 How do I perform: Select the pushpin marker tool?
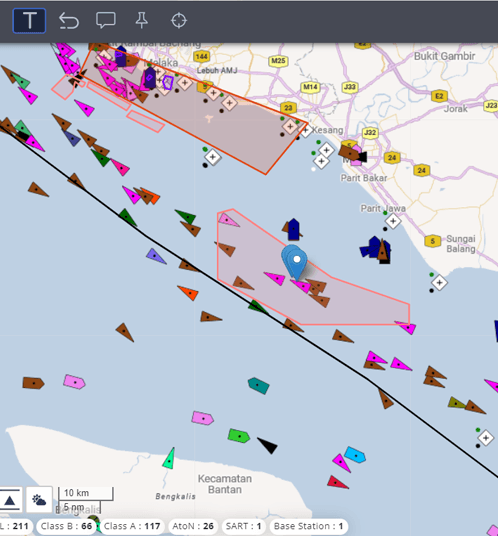pos(142,20)
